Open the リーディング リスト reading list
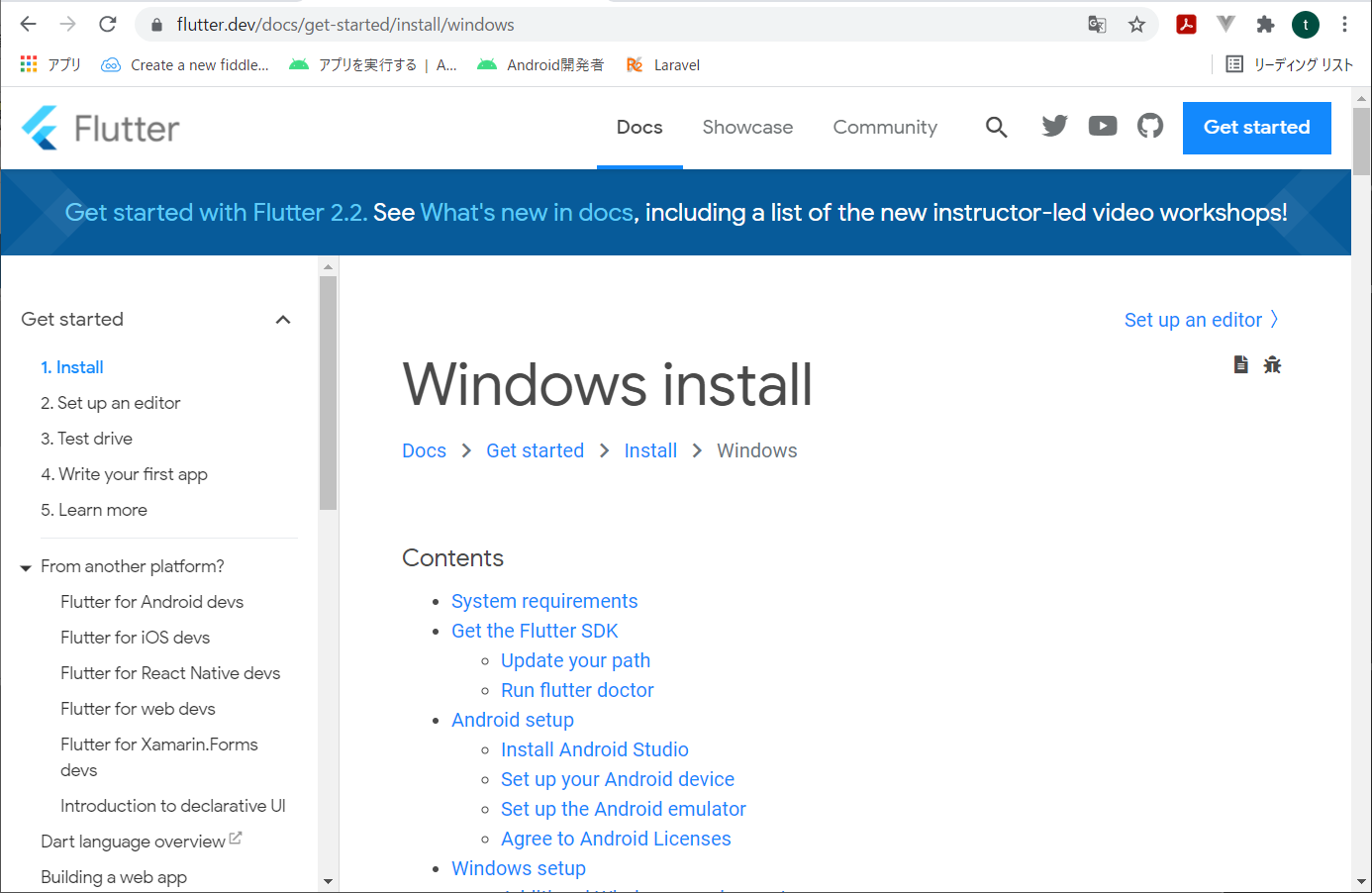 click(1290, 64)
